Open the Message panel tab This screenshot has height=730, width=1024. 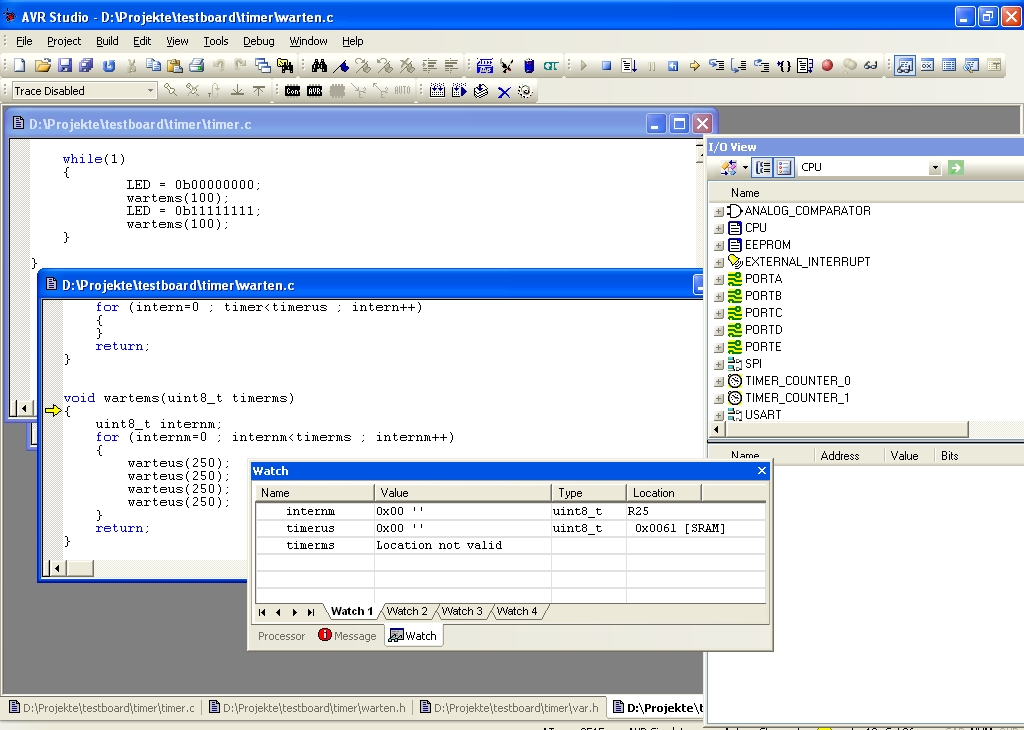[347, 636]
